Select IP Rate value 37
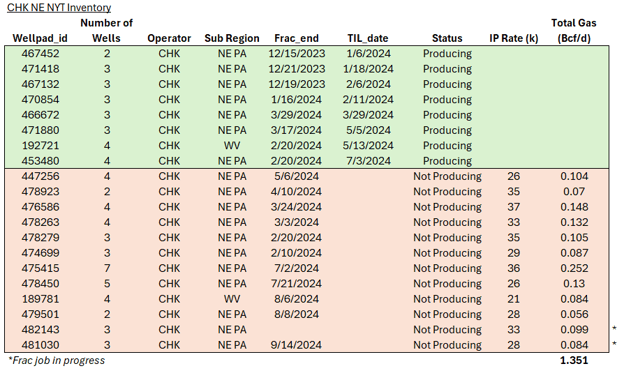624x380 pixels. [x=513, y=207]
